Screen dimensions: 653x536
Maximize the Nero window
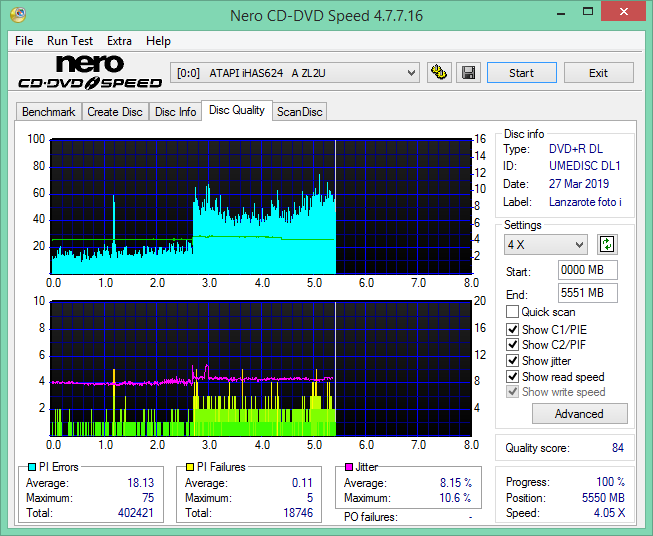point(588,12)
